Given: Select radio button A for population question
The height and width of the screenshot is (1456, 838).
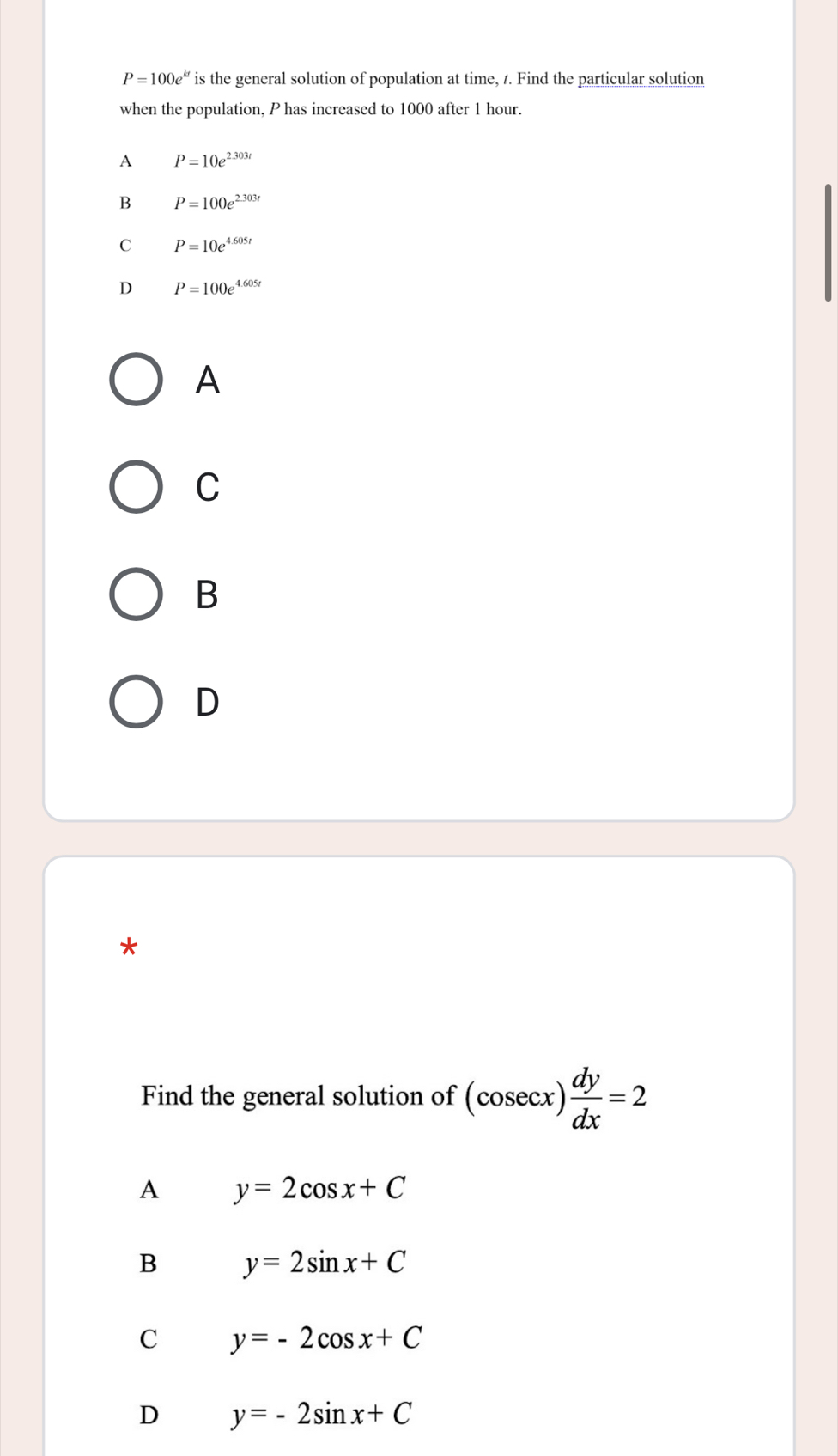Looking at the screenshot, I should tap(135, 381).
